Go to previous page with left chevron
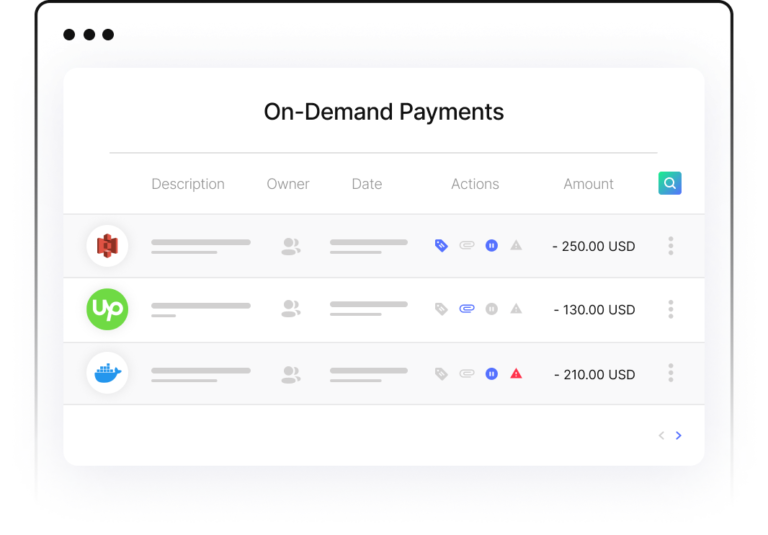The width and height of the screenshot is (768, 535). coord(661,435)
